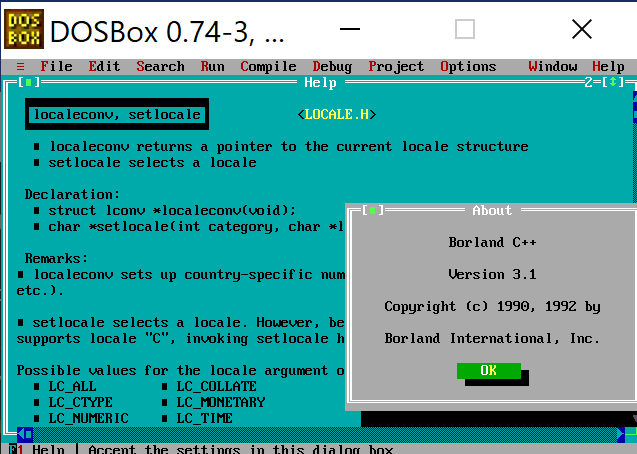The image size is (637, 454).
Task: Close the DOSBox window
Action: 582,29
